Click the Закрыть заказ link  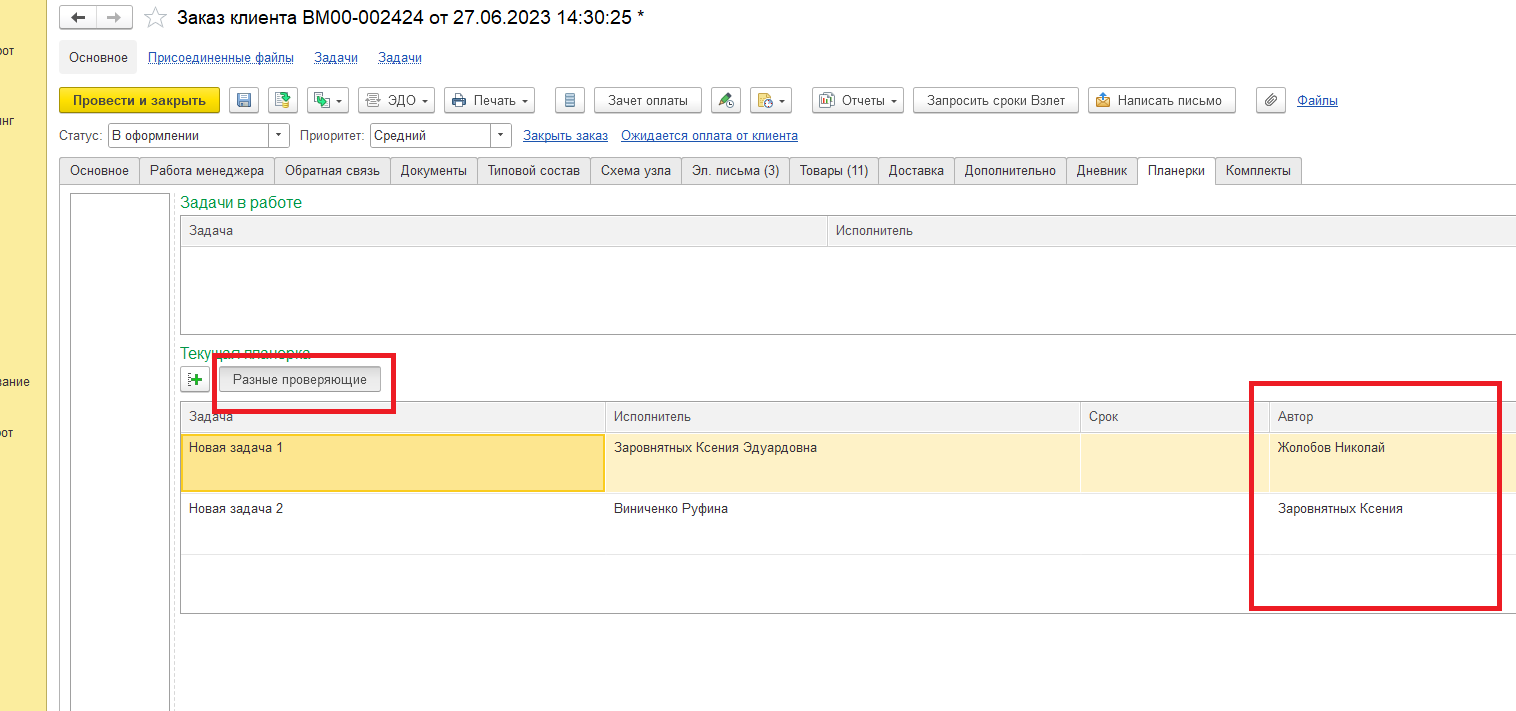coord(565,135)
